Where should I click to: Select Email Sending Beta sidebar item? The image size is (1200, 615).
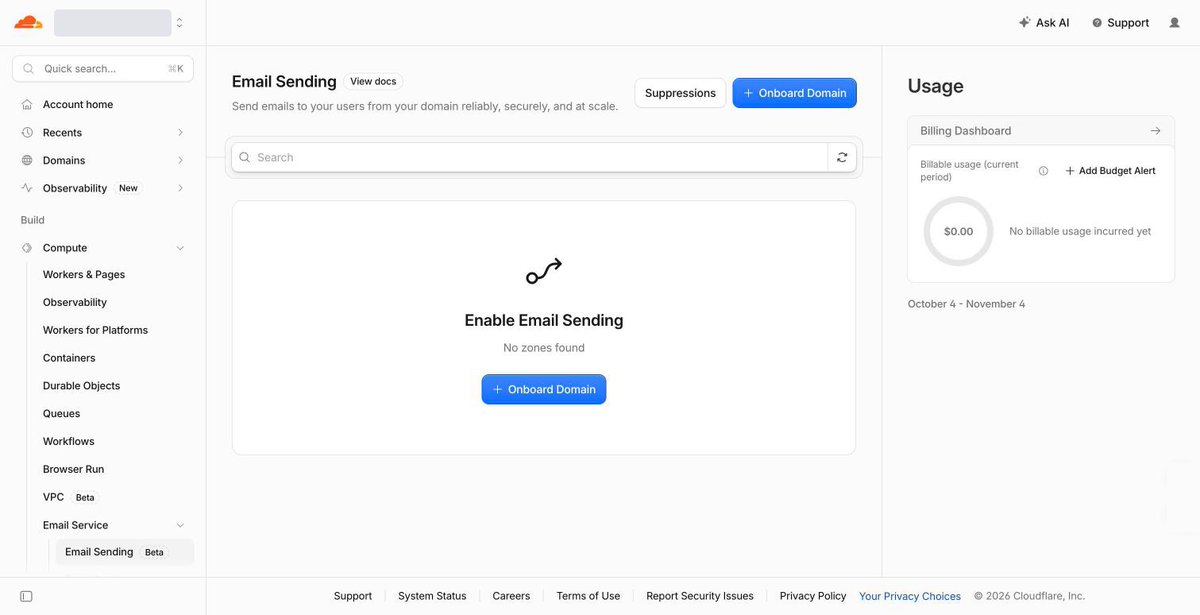(125, 552)
